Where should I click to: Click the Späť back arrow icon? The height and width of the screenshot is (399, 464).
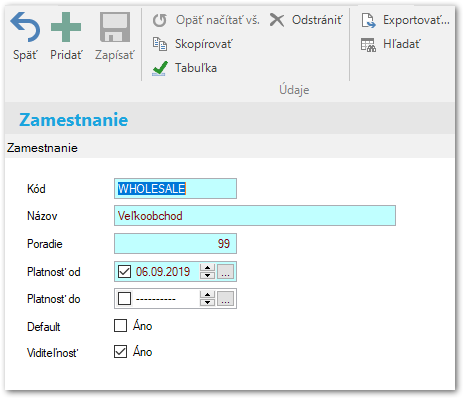[25, 27]
